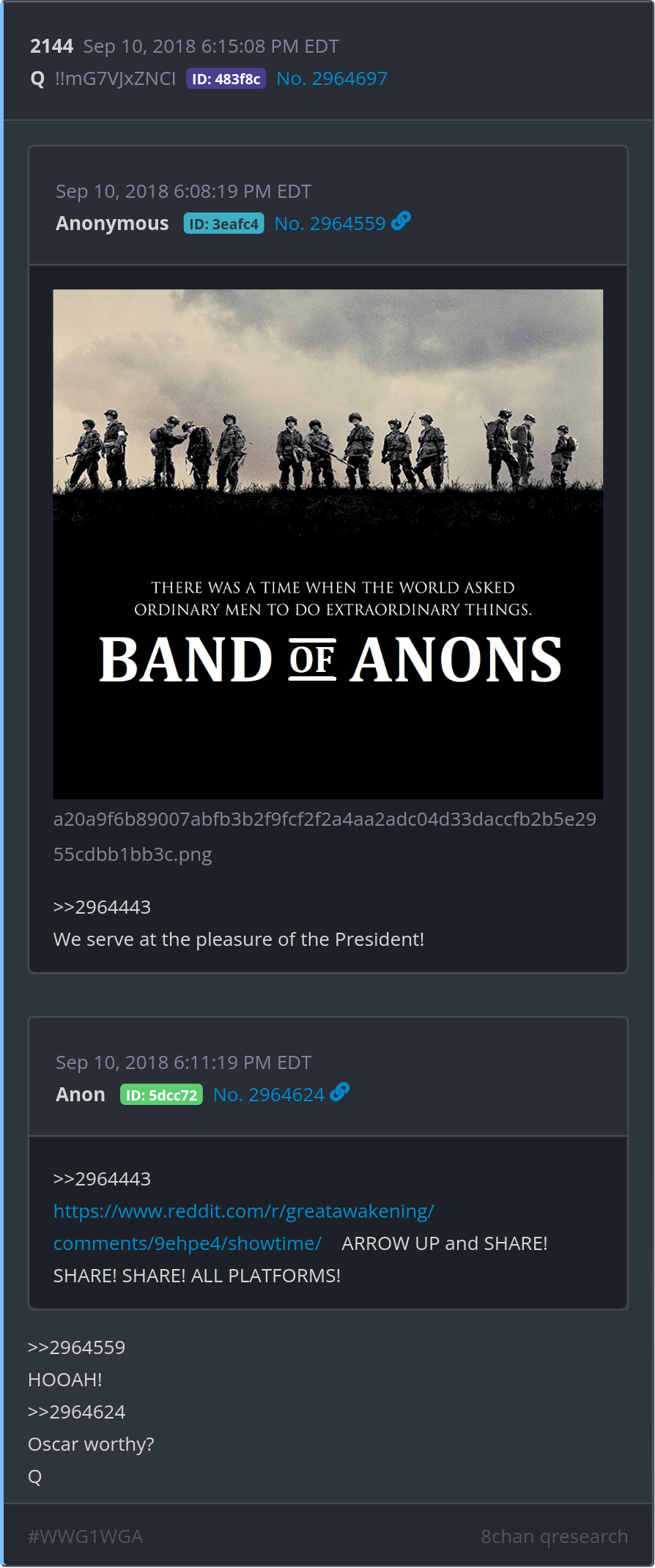The width and height of the screenshot is (655, 1568).
Task: Open post link No. 2964559
Action: pyautogui.click(x=330, y=223)
